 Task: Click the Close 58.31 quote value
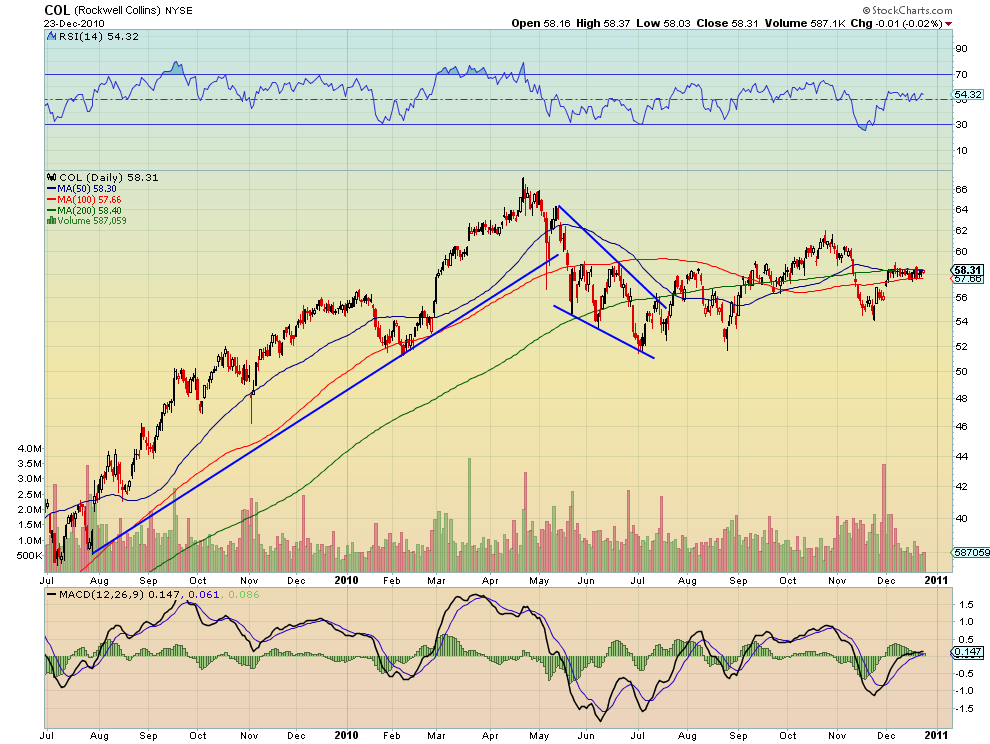[x=727, y=23]
